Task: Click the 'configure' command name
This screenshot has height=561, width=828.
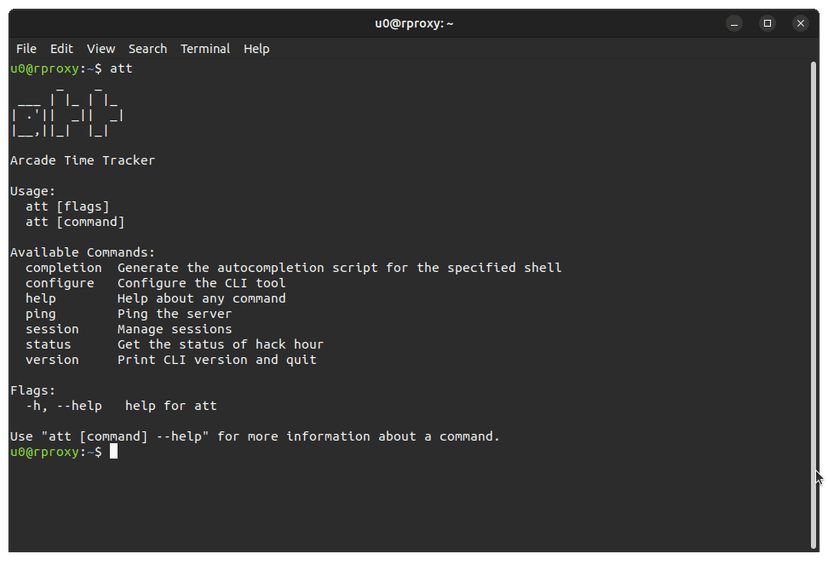Action: [x=59, y=283]
